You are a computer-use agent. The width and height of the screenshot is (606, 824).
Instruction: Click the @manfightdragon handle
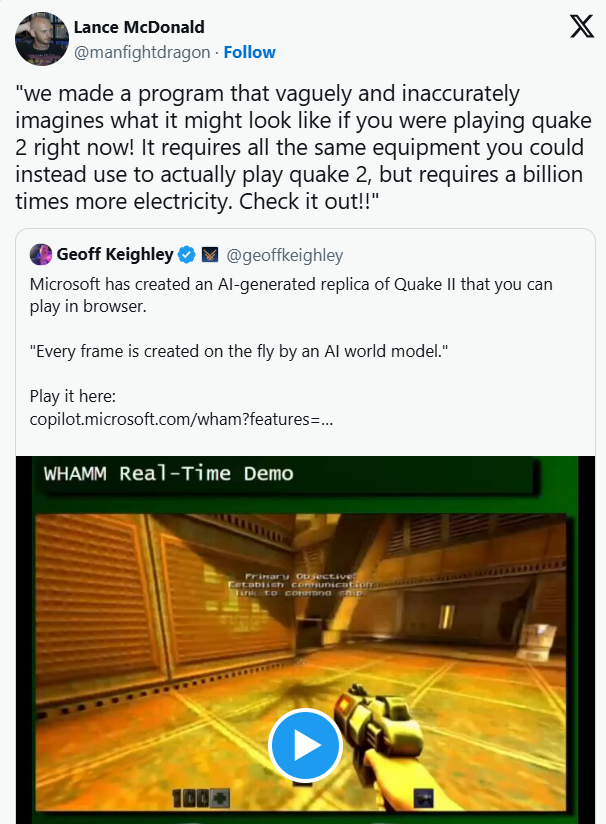(x=142, y=52)
